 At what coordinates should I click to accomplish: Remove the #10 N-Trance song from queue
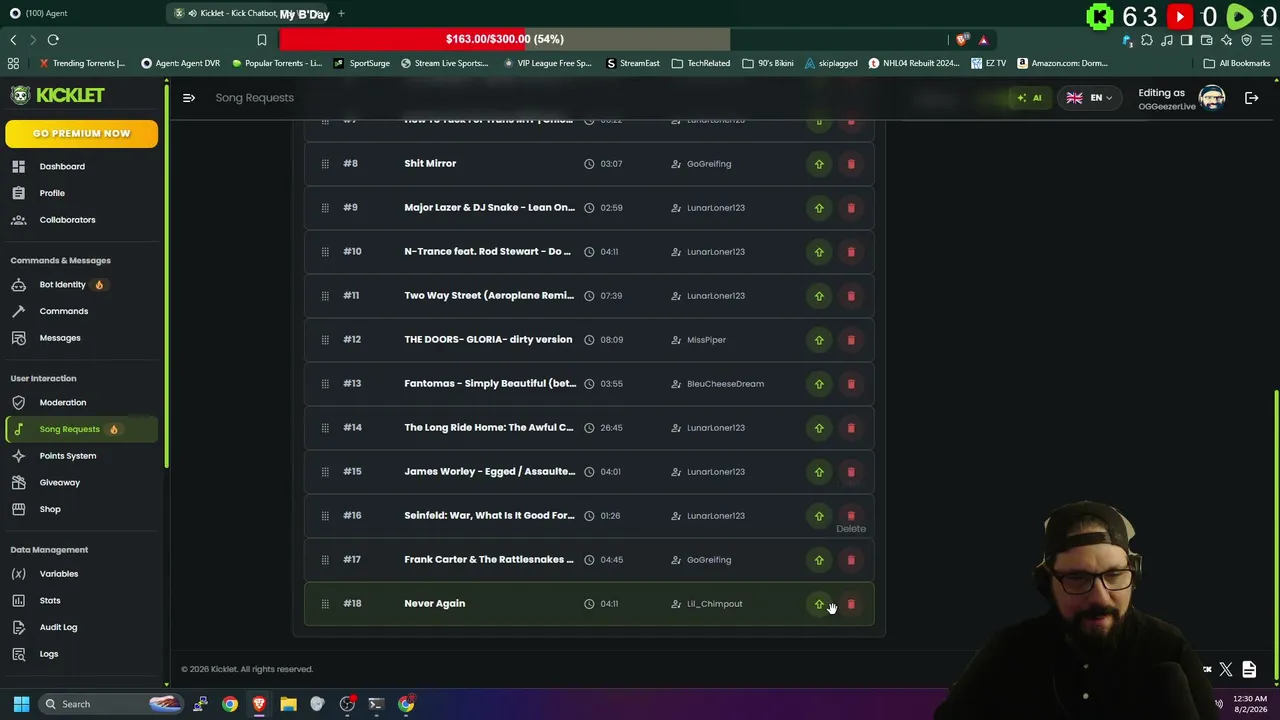(x=851, y=252)
